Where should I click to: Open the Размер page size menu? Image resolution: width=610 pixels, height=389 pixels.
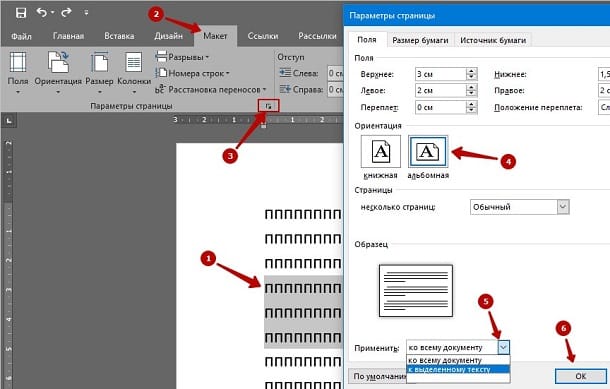pos(99,73)
